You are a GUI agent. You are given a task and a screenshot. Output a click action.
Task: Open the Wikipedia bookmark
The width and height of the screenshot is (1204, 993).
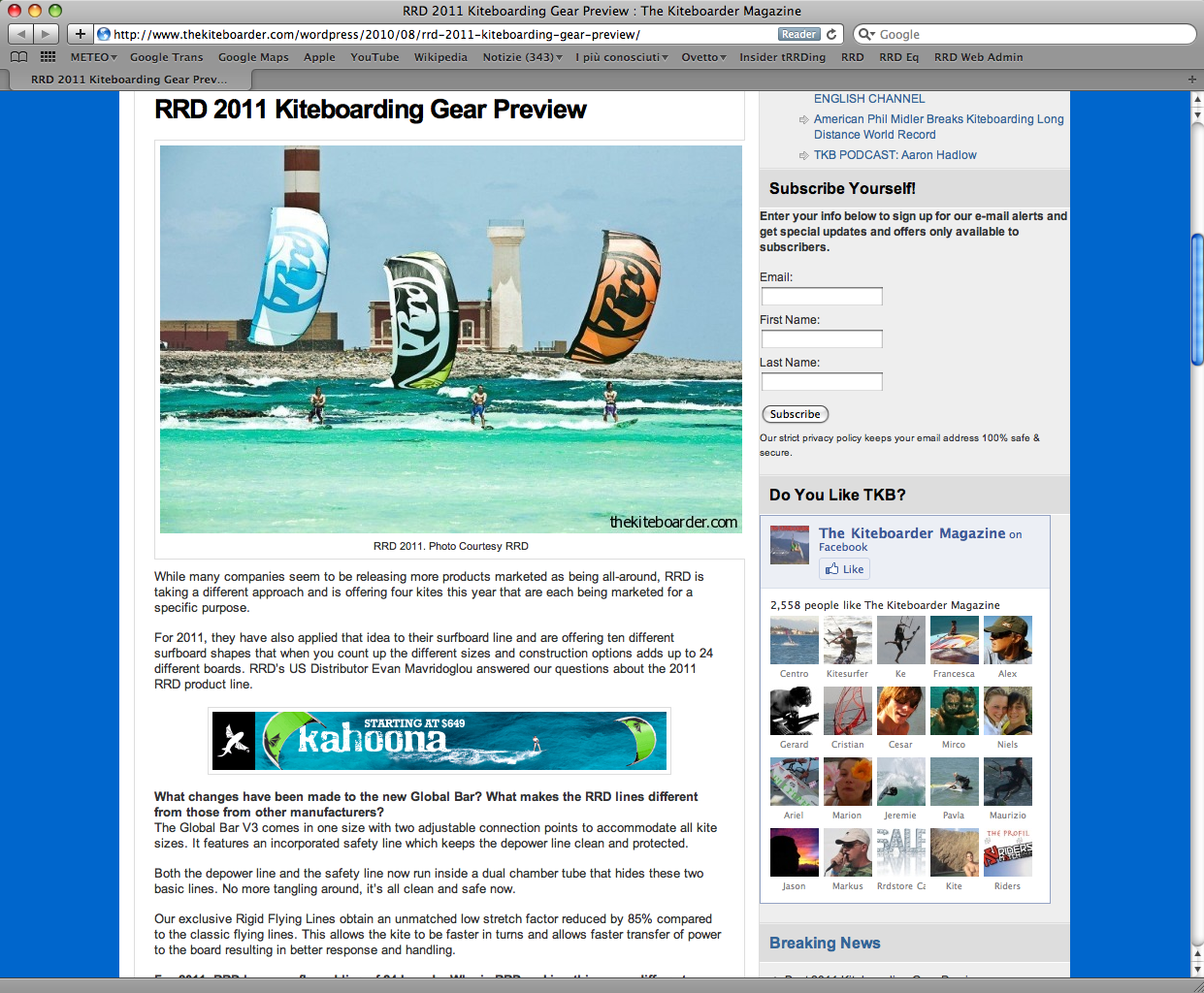440,57
